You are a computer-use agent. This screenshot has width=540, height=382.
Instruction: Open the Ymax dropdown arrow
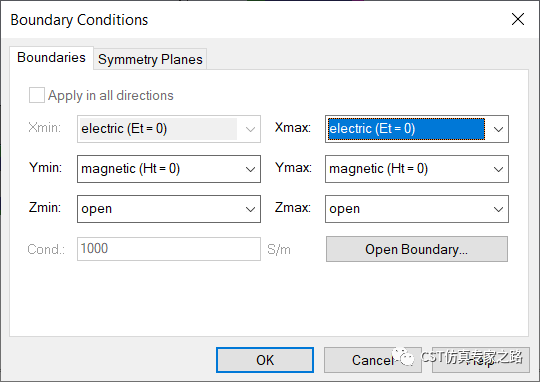point(498,169)
